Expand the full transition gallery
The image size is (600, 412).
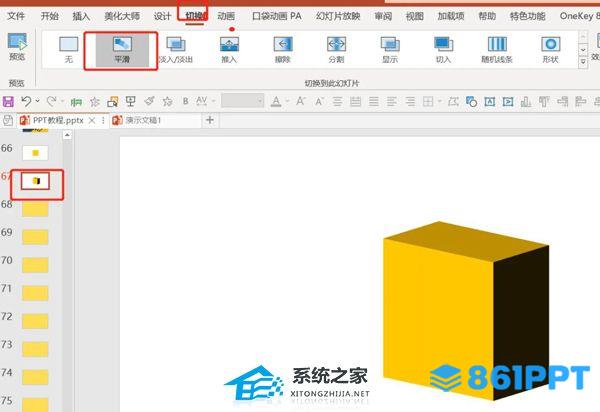(x=583, y=62)
